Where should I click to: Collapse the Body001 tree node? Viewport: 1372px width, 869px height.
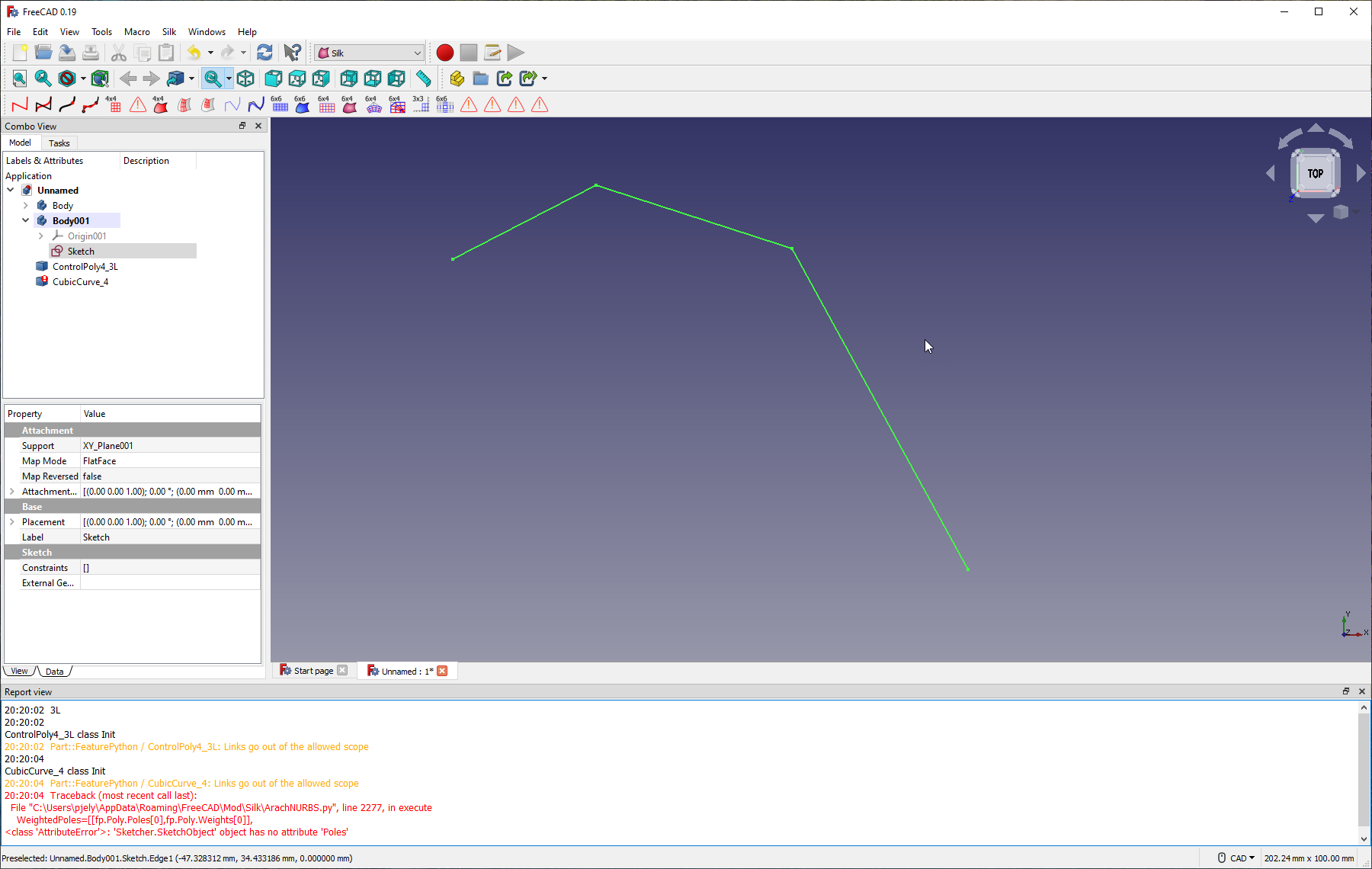[x=26, y=220]
